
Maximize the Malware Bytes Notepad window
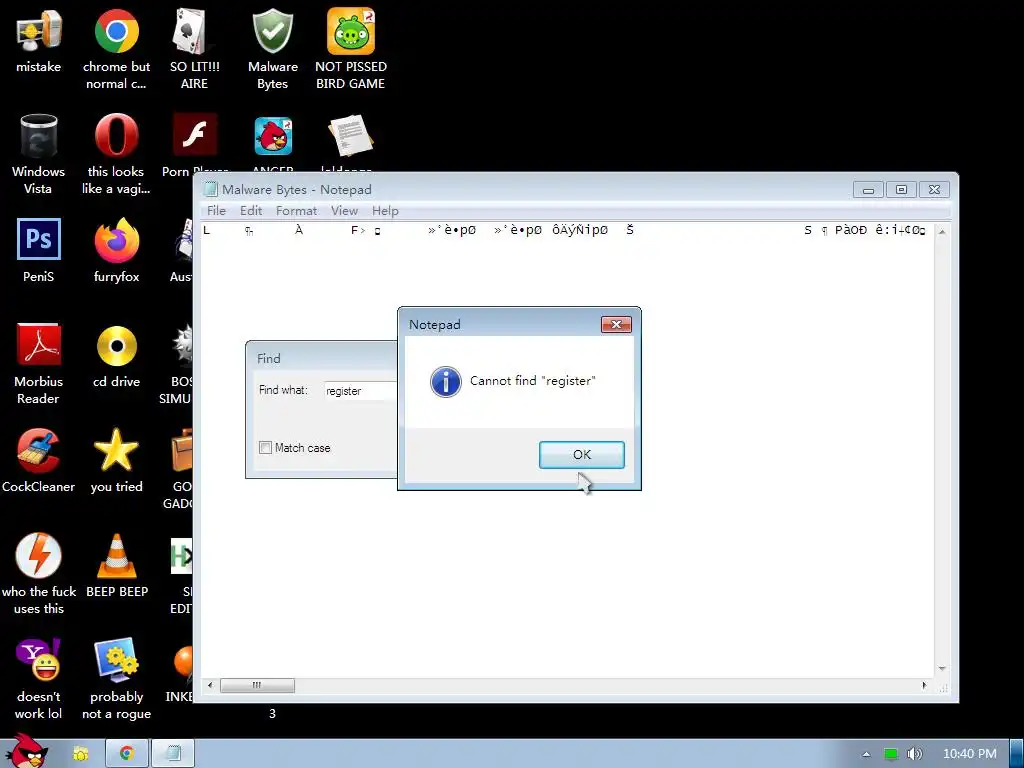(901, 189)
